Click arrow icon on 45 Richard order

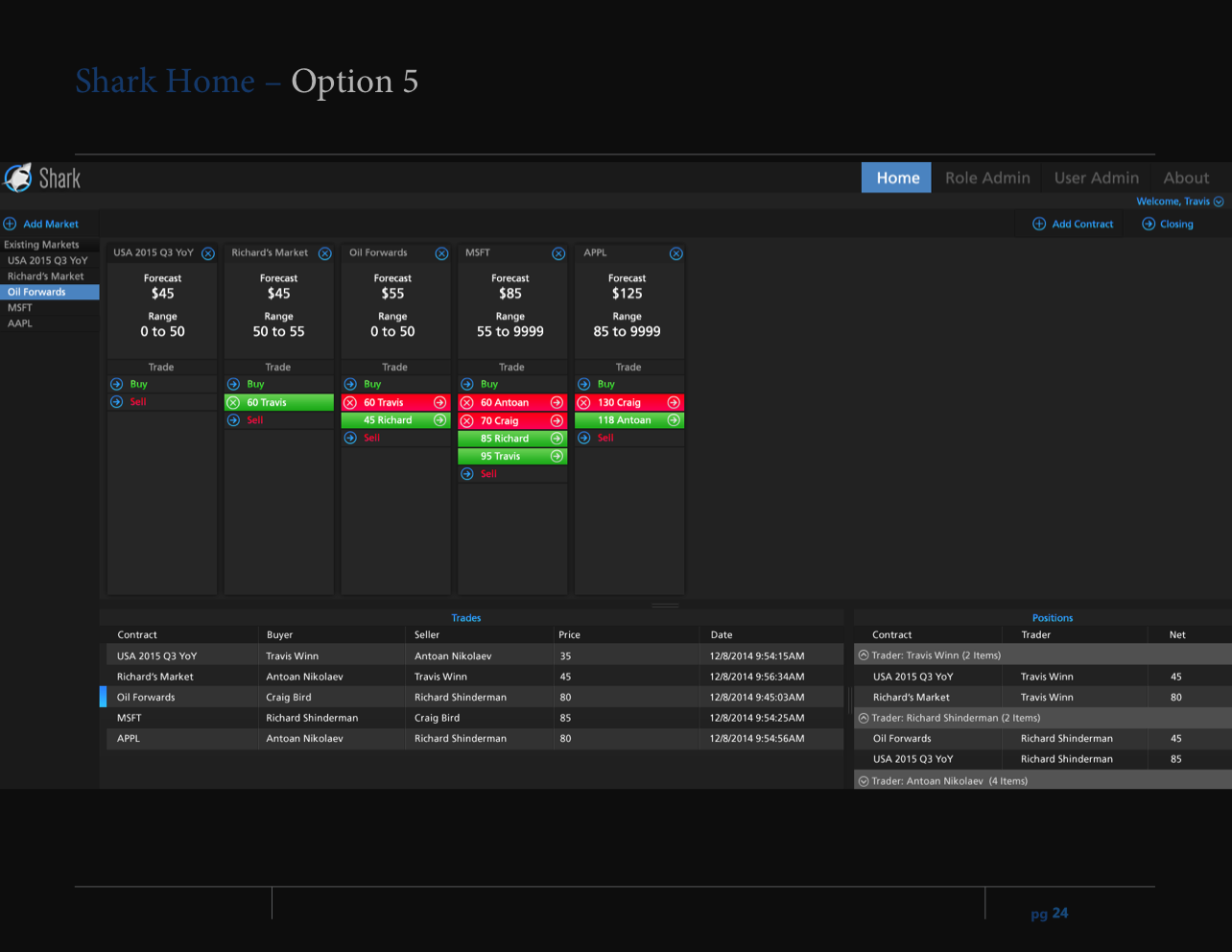[439, 420]
